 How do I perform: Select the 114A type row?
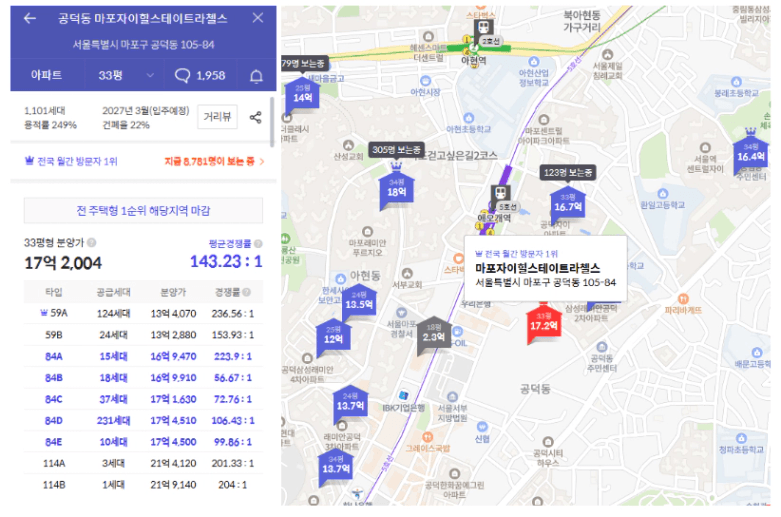tap(143, 463)
